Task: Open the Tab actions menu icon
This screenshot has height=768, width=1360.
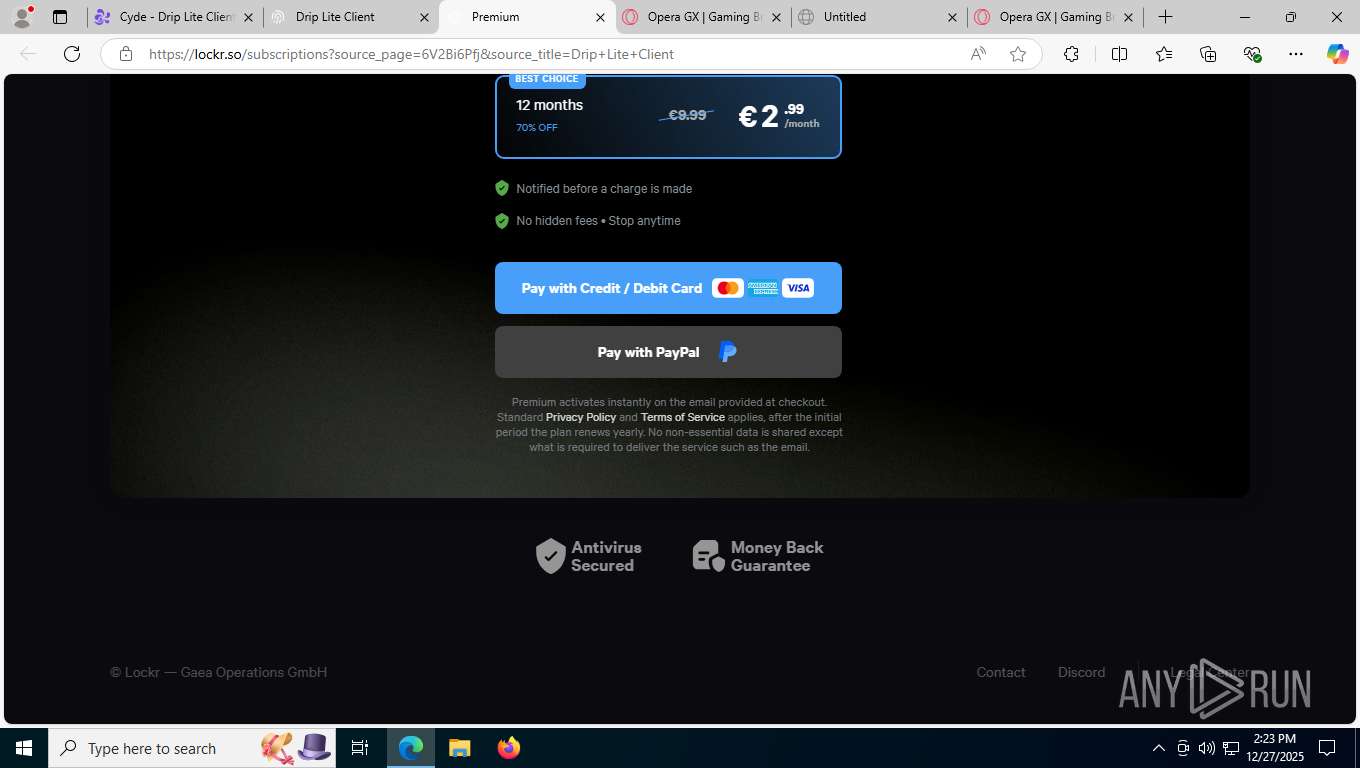Action: 60,17
